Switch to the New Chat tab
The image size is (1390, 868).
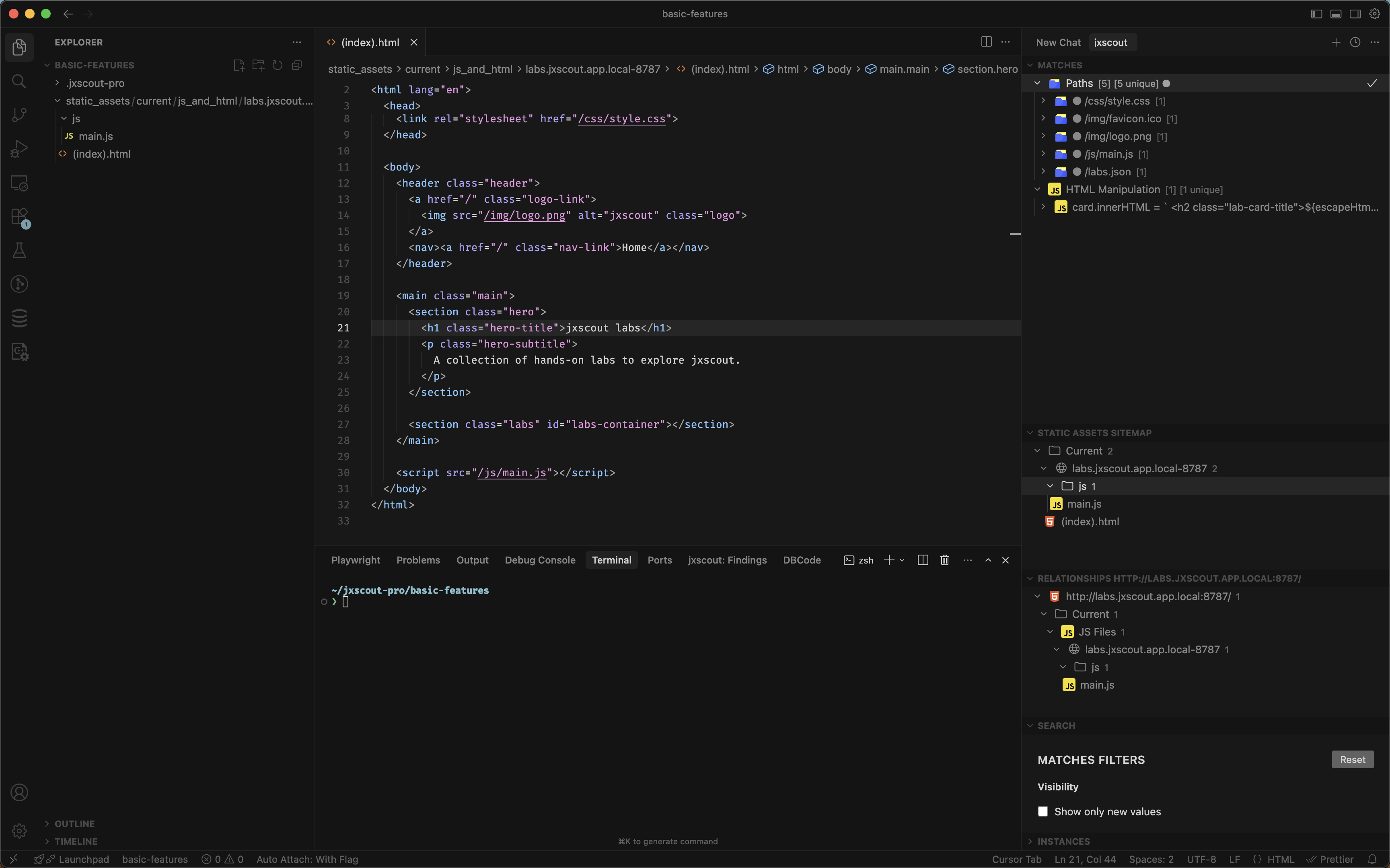click(1058, 43)
